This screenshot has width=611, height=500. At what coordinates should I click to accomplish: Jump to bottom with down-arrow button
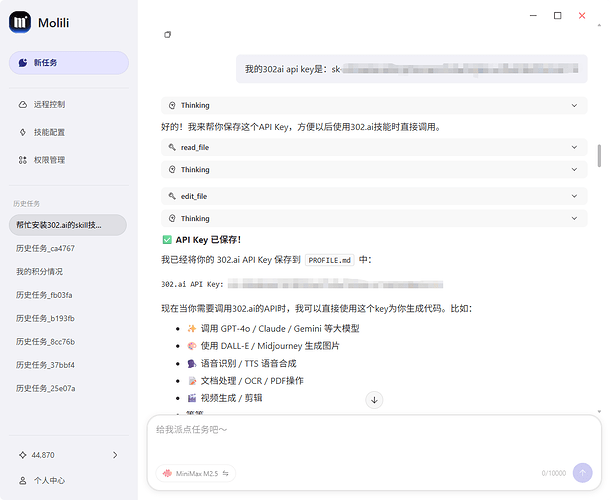click(x=374, y=400)
